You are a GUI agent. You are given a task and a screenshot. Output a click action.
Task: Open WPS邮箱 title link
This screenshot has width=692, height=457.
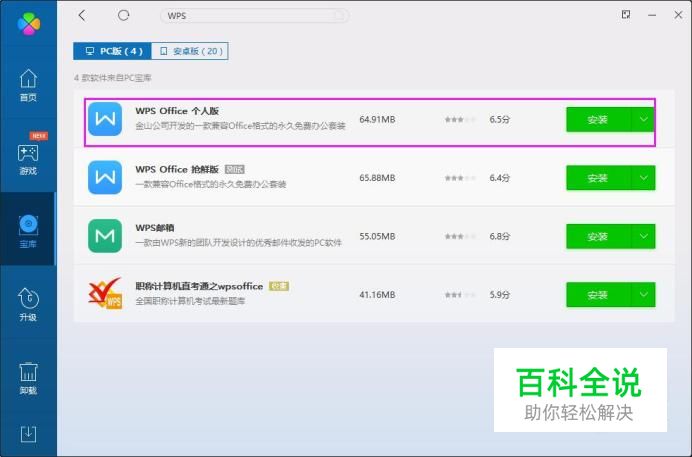coord(154,228)
